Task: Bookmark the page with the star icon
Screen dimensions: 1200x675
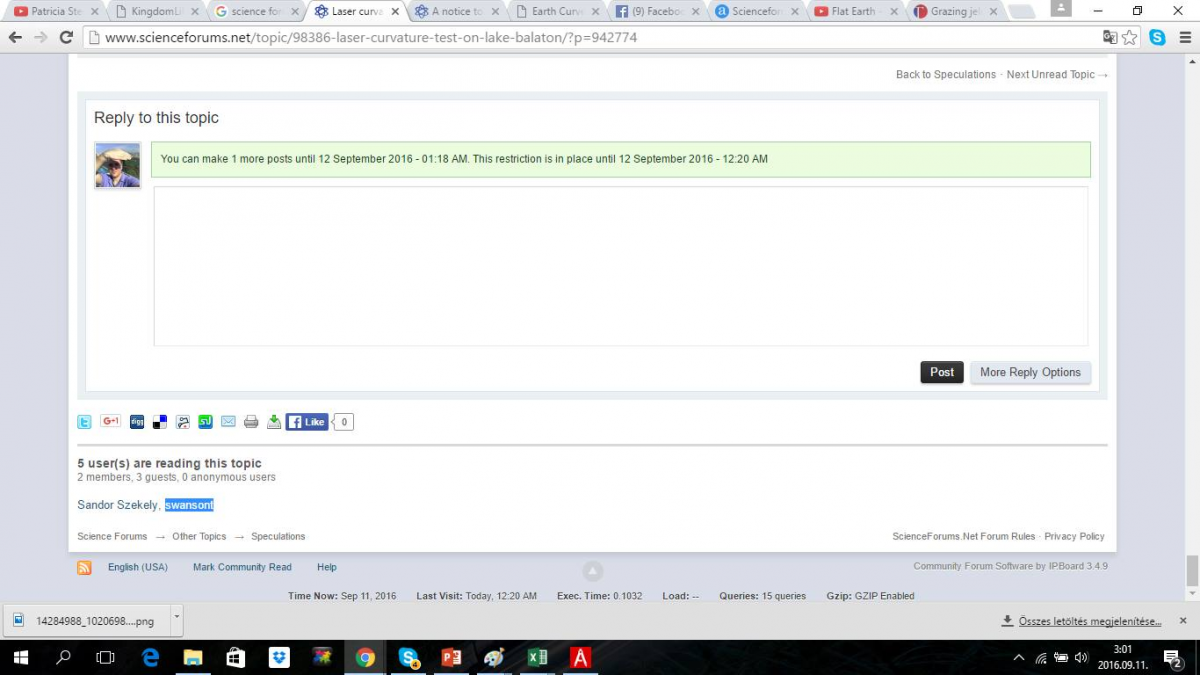Action: click(x=1130, y=37)
